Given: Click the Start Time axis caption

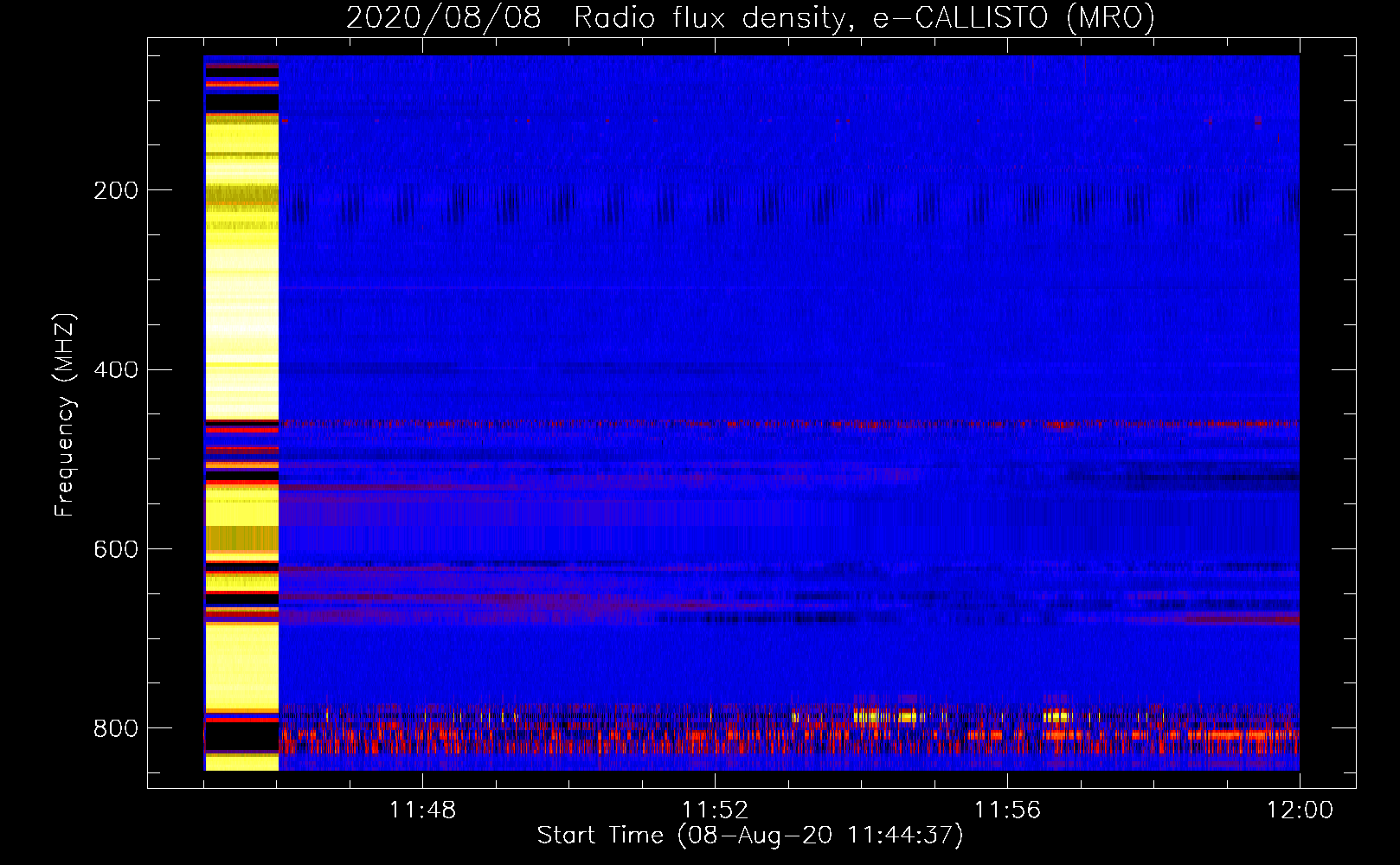Looking at the screenshot, I should (750, 836).
